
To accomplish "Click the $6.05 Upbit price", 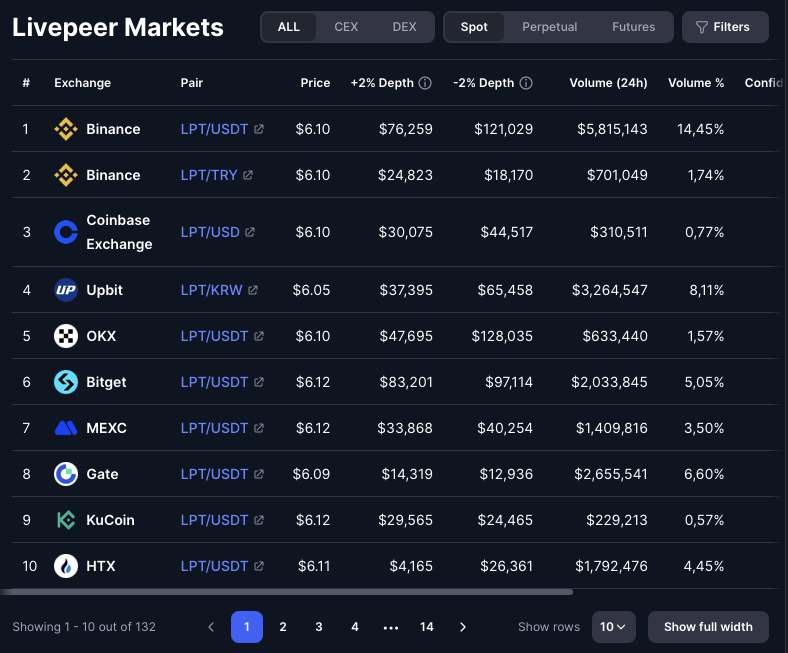I will click(x=312, y=290).
